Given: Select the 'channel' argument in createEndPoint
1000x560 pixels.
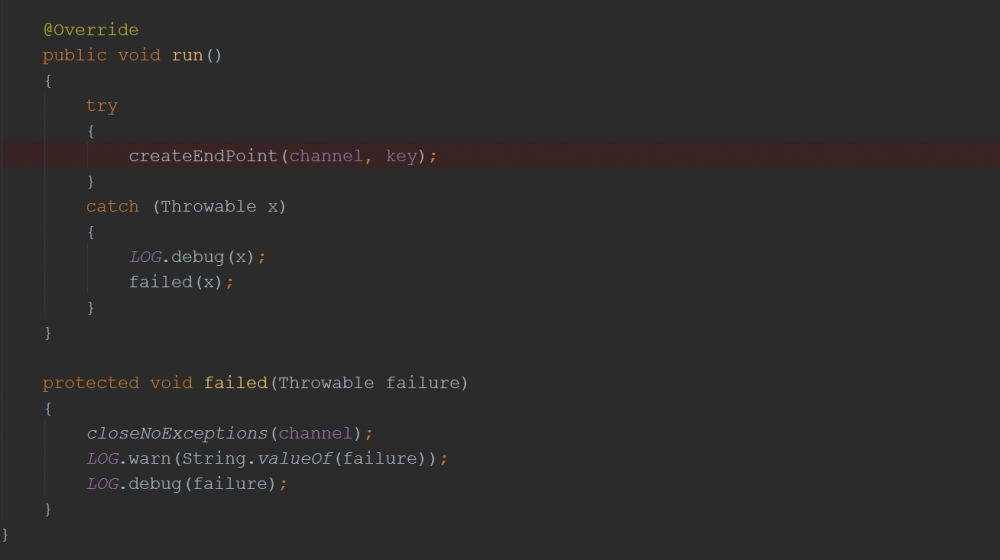Looking at the screenshot, I should [327, 156].
